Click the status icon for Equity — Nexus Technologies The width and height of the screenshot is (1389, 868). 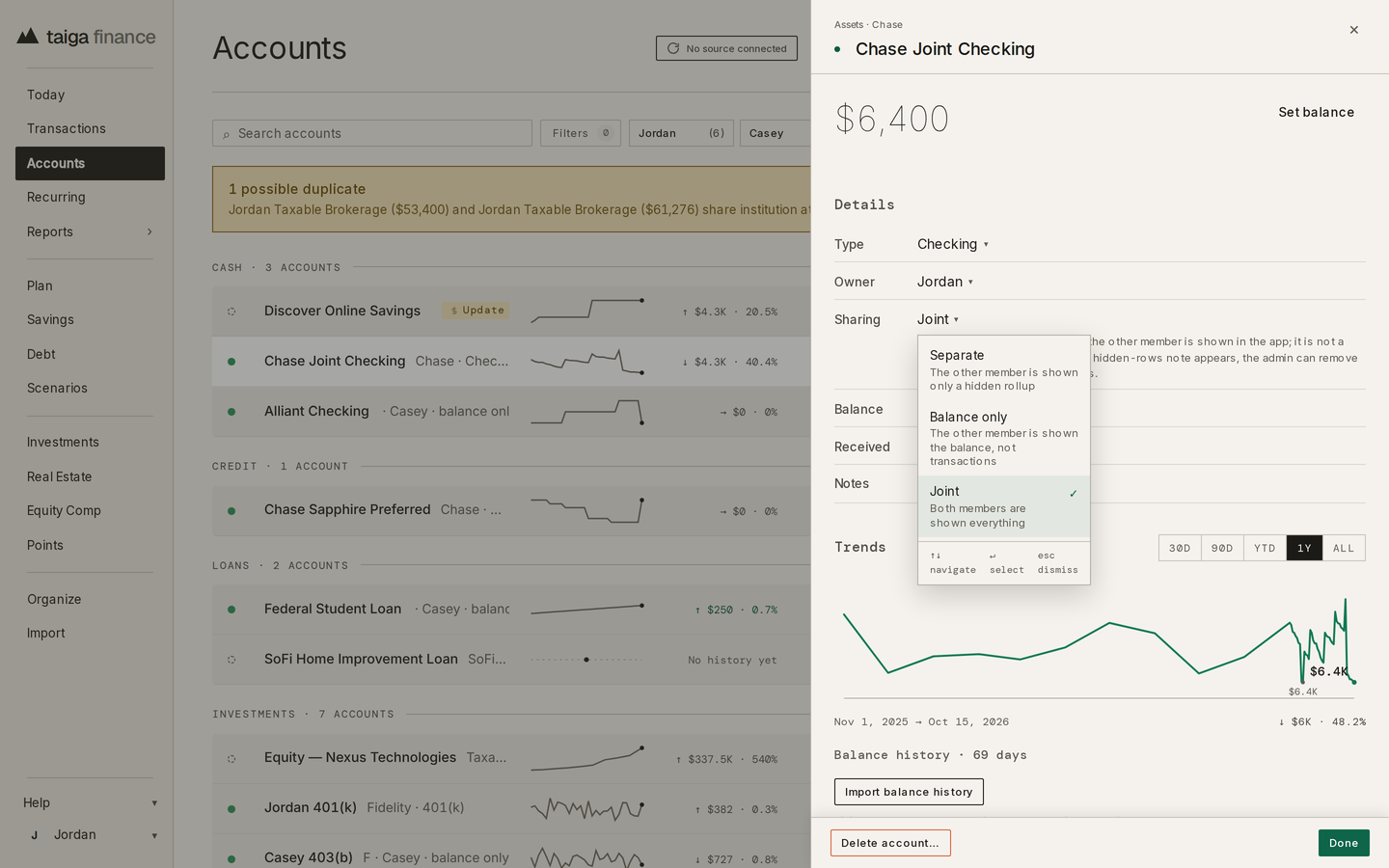coord(231,759)
